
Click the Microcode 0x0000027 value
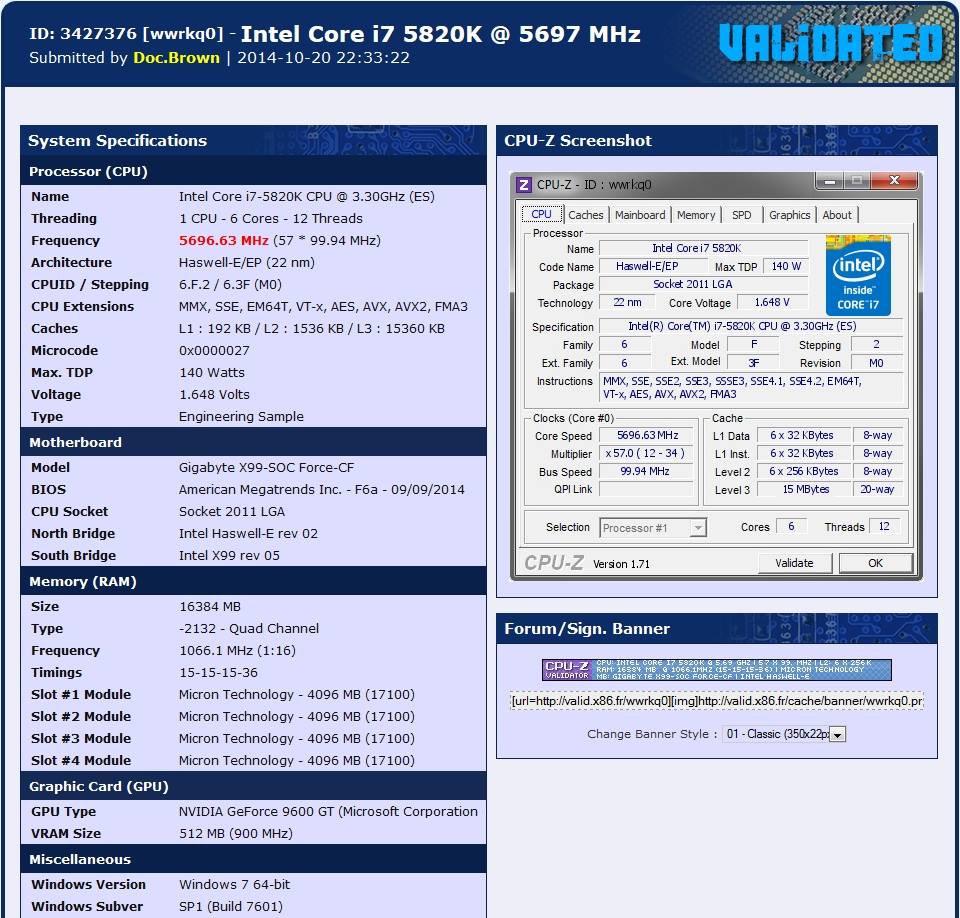[x=214, y=351]
